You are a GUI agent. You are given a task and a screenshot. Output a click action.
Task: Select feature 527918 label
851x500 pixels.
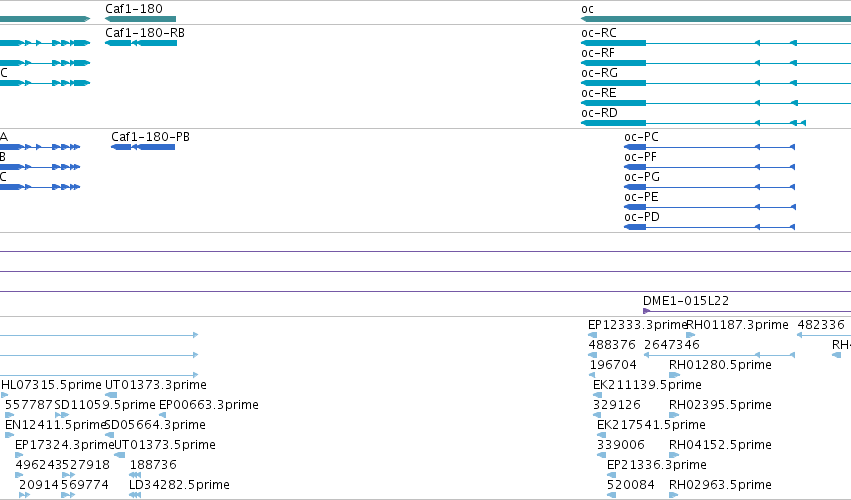(x=86, y=465)
